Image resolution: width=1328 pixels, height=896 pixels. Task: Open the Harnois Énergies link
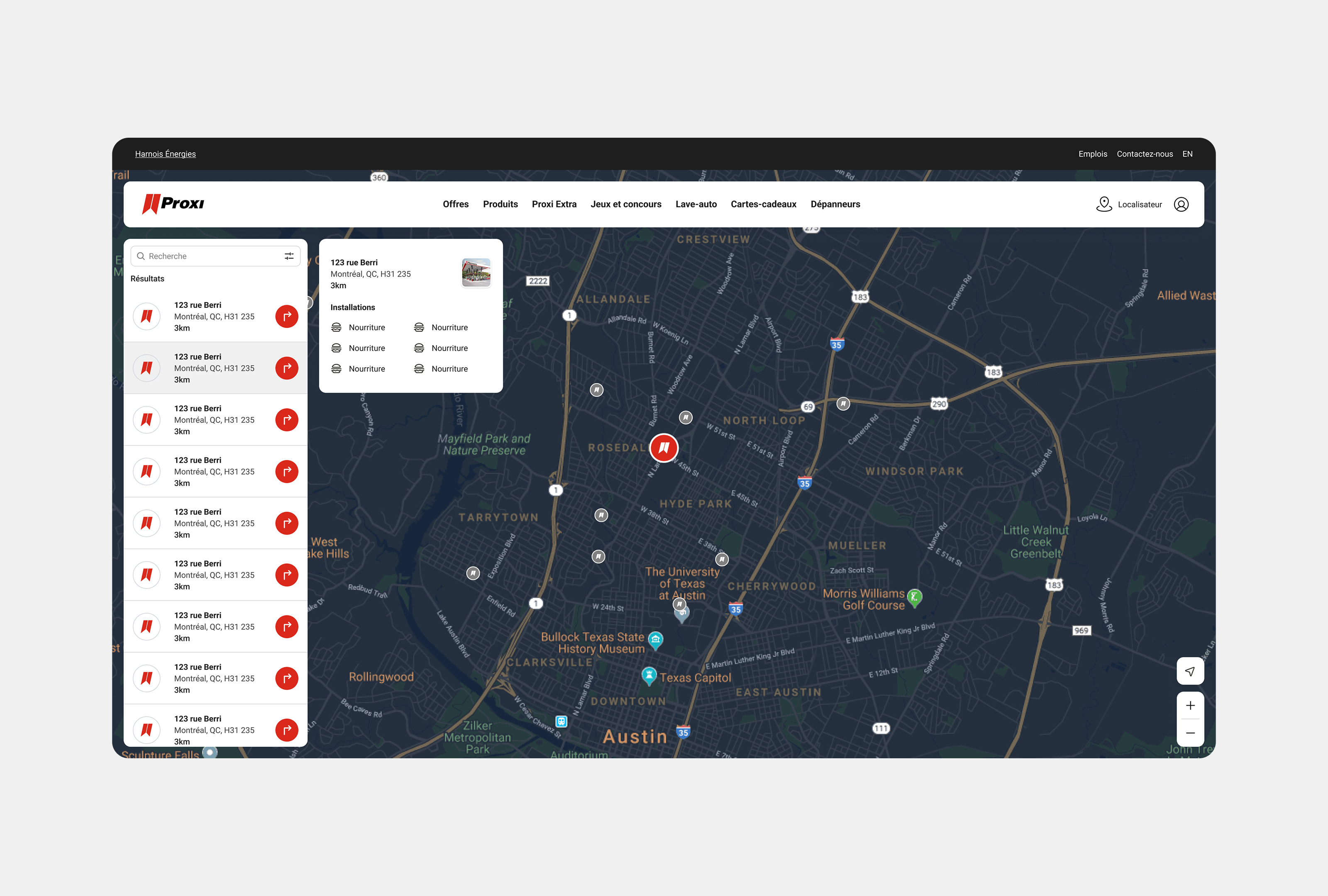coord(165,154)
